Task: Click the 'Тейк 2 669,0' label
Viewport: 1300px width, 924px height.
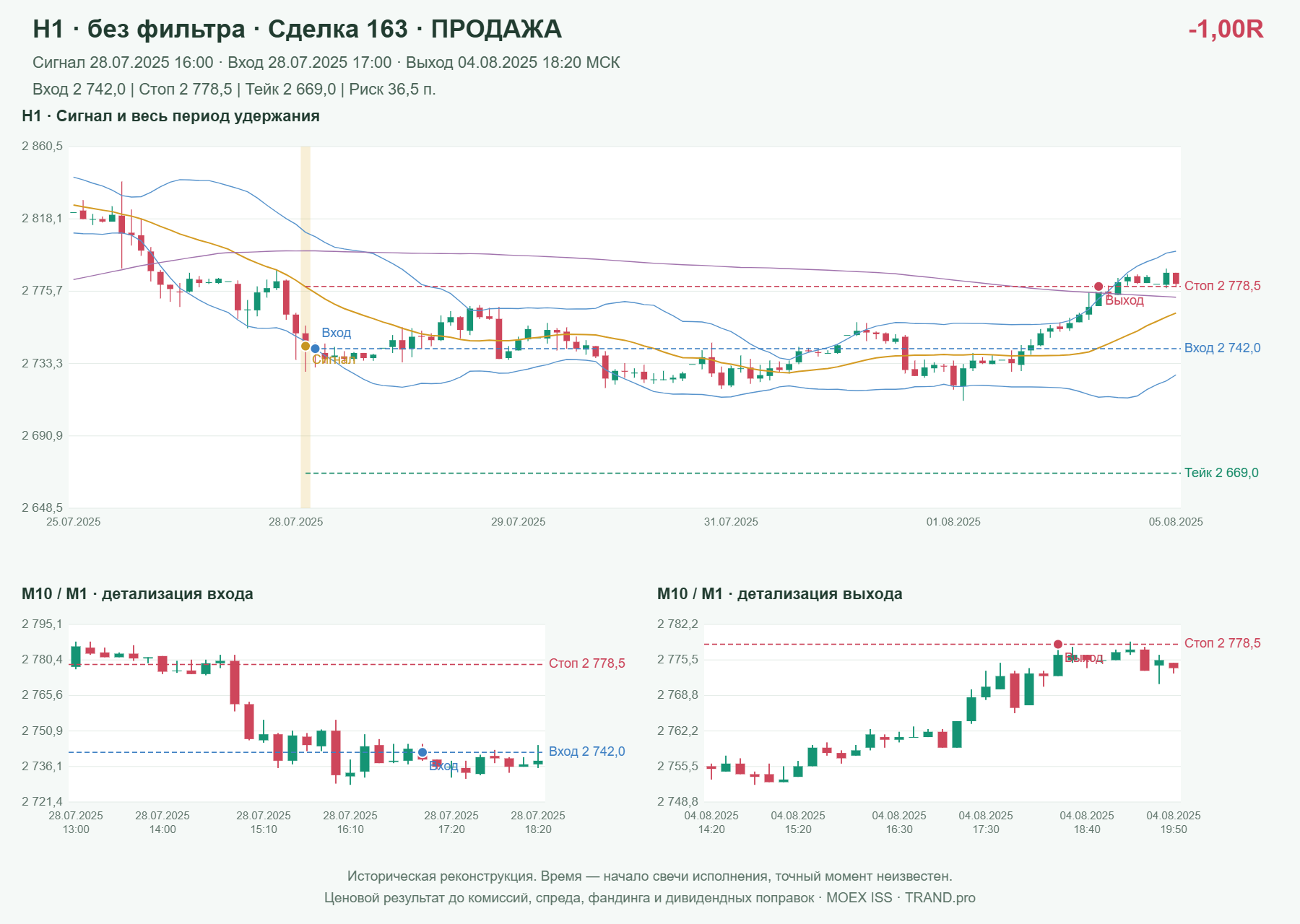Action: (1221, 473)
